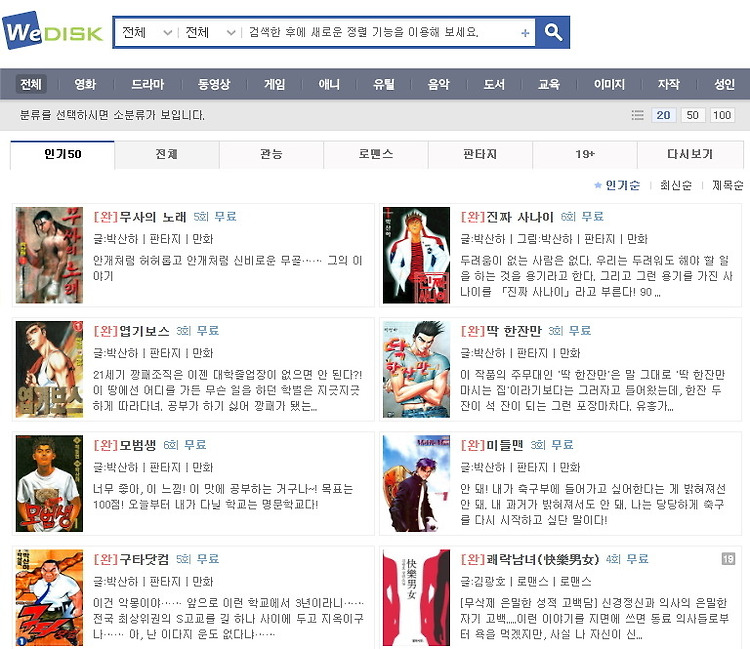This screenshot has width=750, height=649.
Task: Select the 자작 category
Action: [669, 84]
